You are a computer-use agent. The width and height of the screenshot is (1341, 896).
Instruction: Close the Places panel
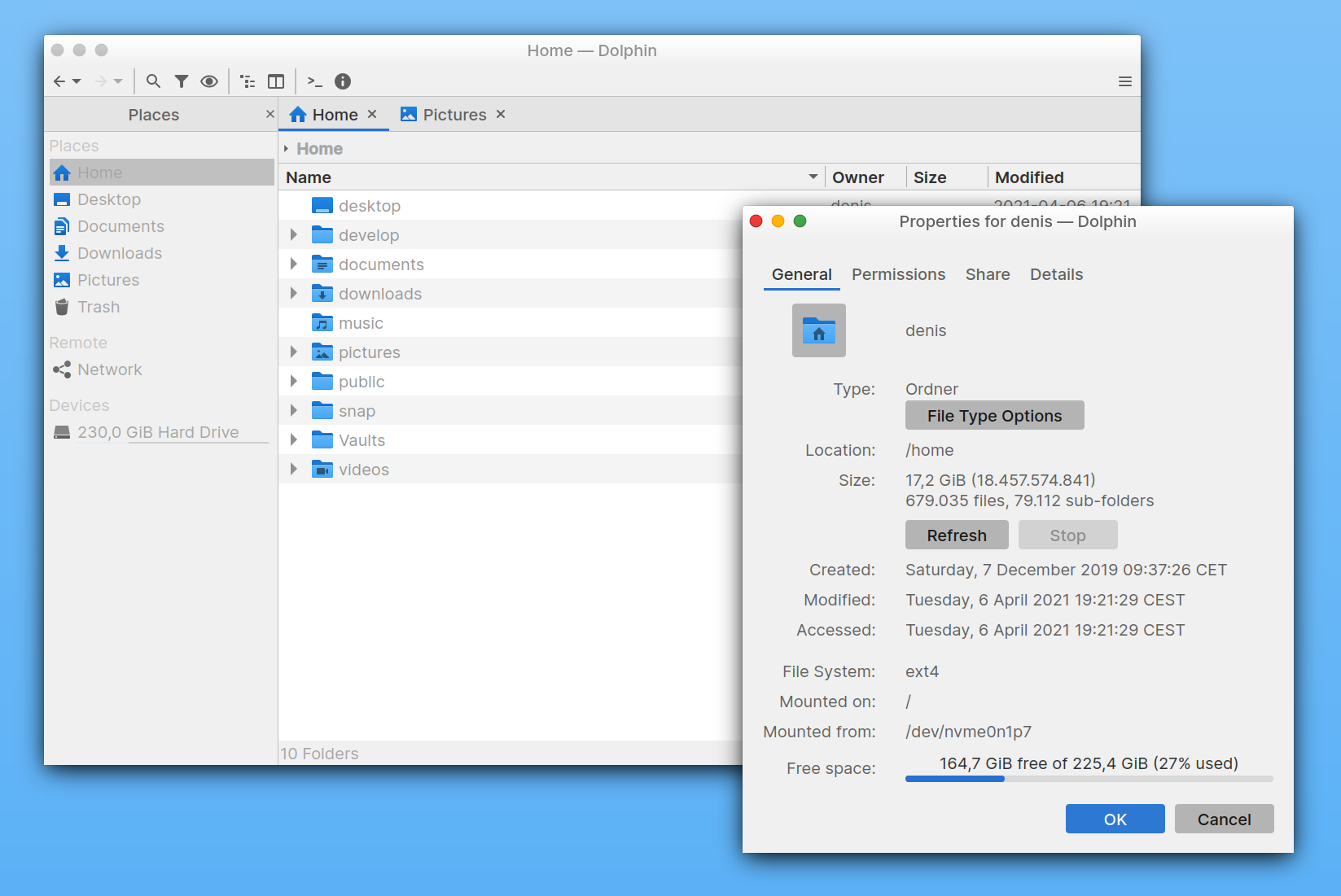[270, 115]
